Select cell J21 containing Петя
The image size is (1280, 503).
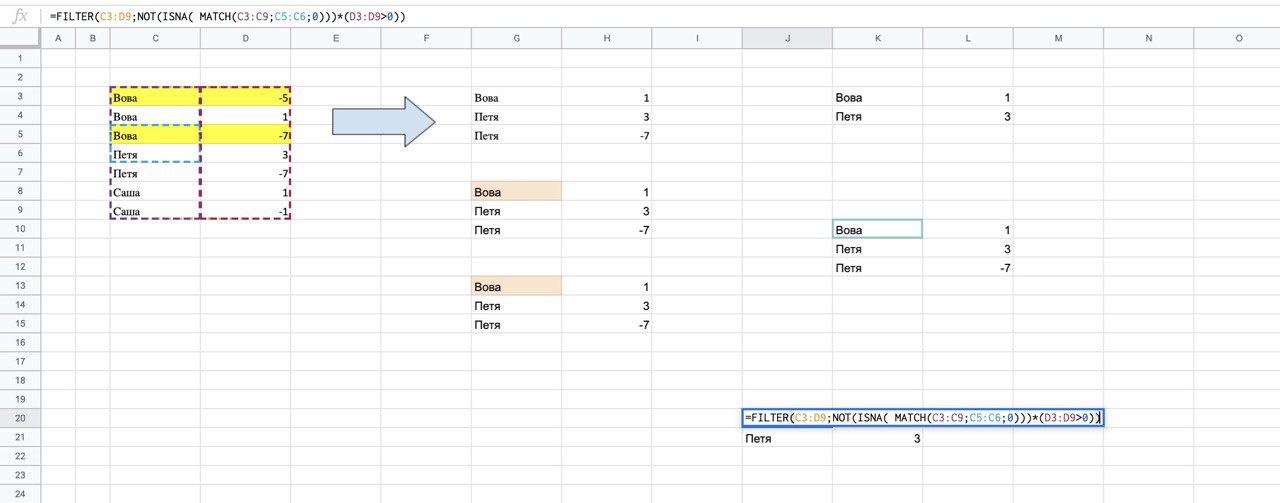[787, 438]
